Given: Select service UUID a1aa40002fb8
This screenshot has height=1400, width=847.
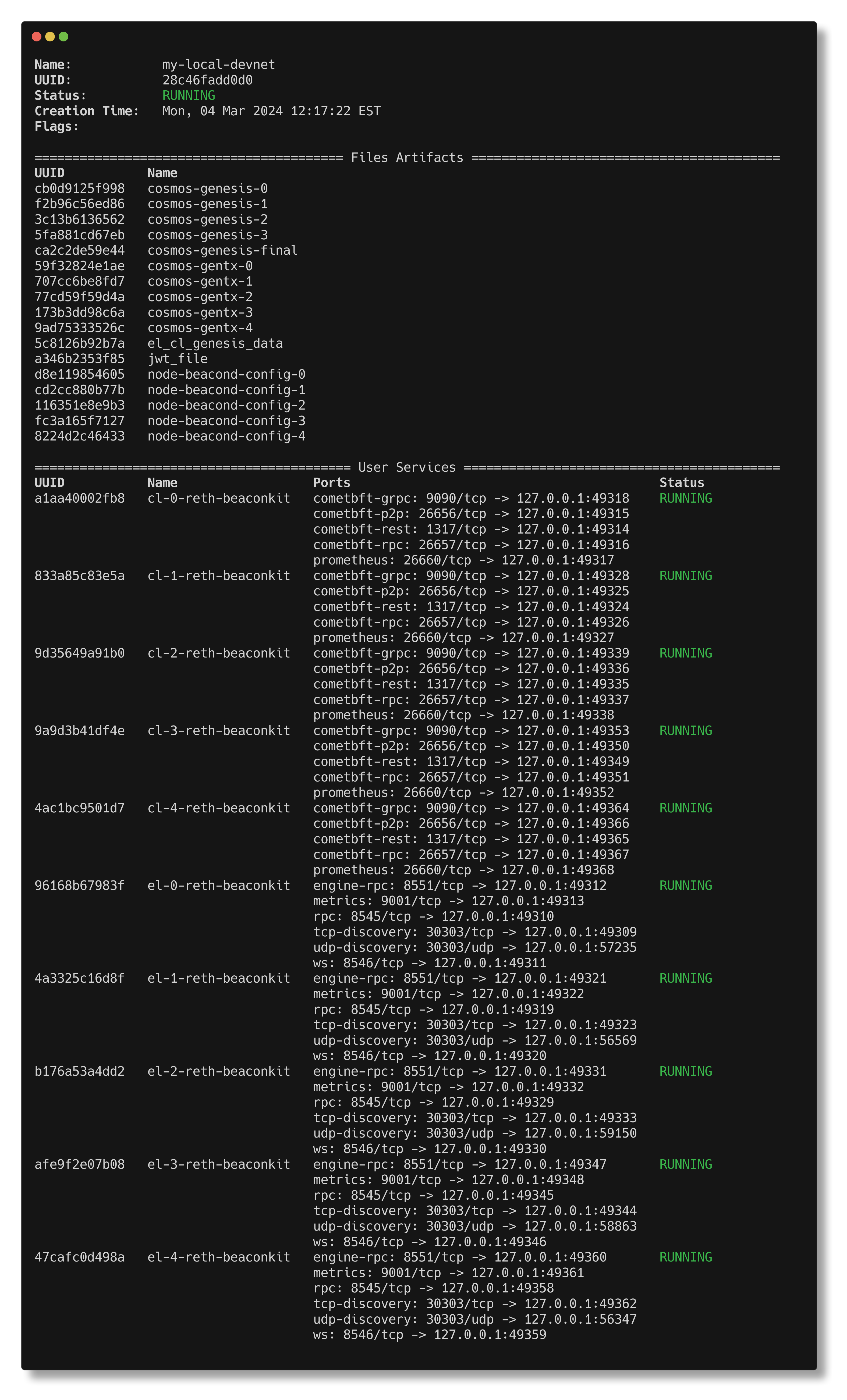Looking at the screenshot, I should pyautogui.click(x=80, y=498).
